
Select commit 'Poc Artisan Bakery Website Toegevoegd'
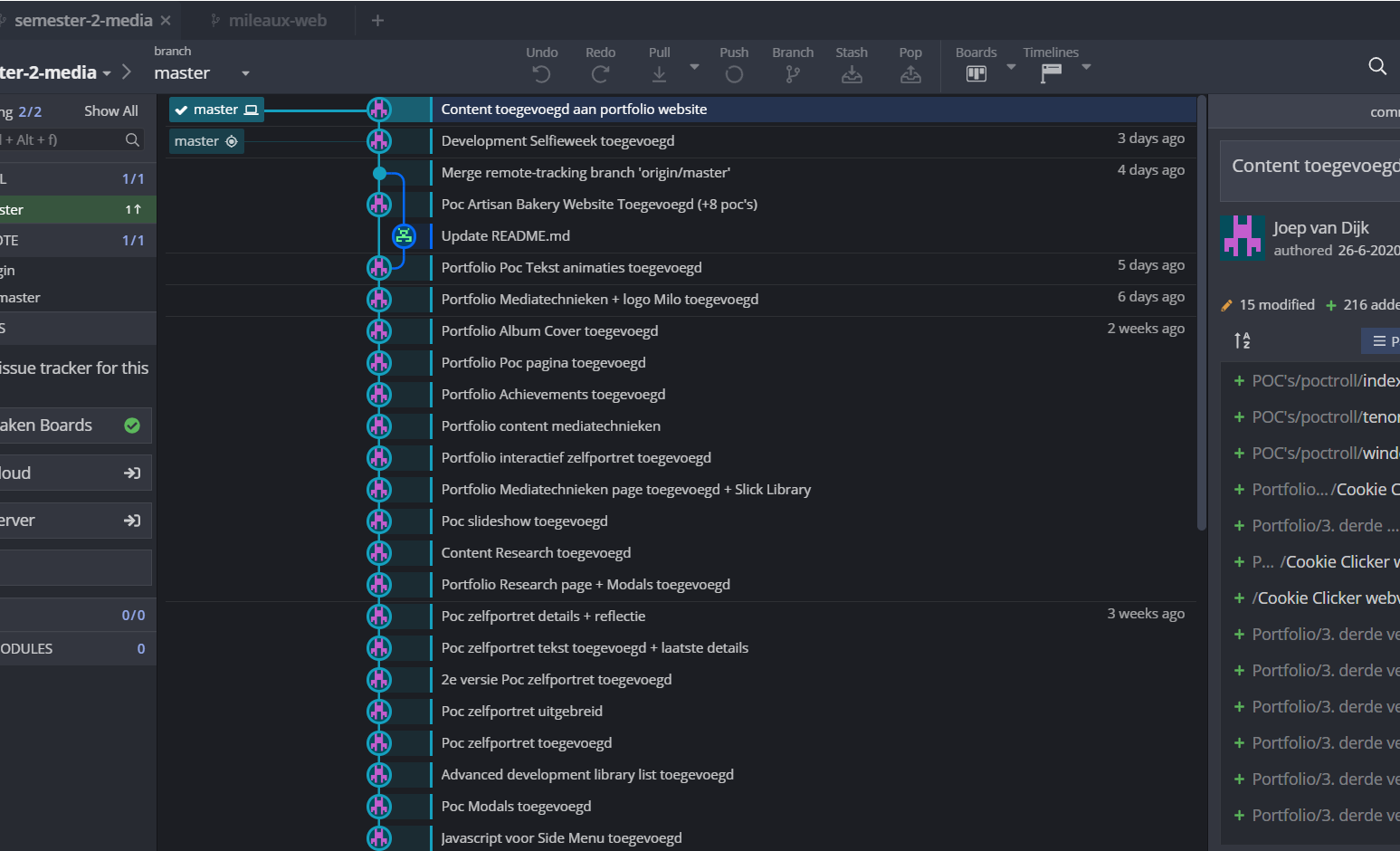599,205
